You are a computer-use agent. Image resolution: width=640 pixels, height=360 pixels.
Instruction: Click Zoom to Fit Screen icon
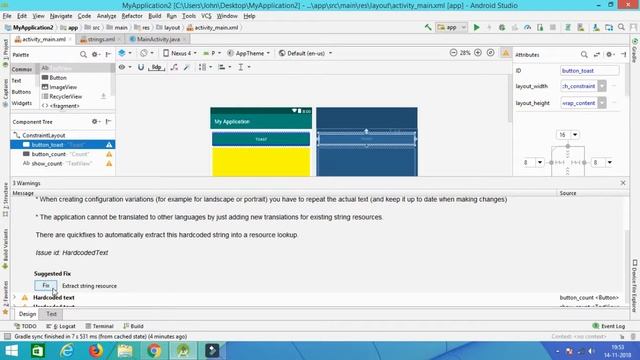(x=491, y=53)
